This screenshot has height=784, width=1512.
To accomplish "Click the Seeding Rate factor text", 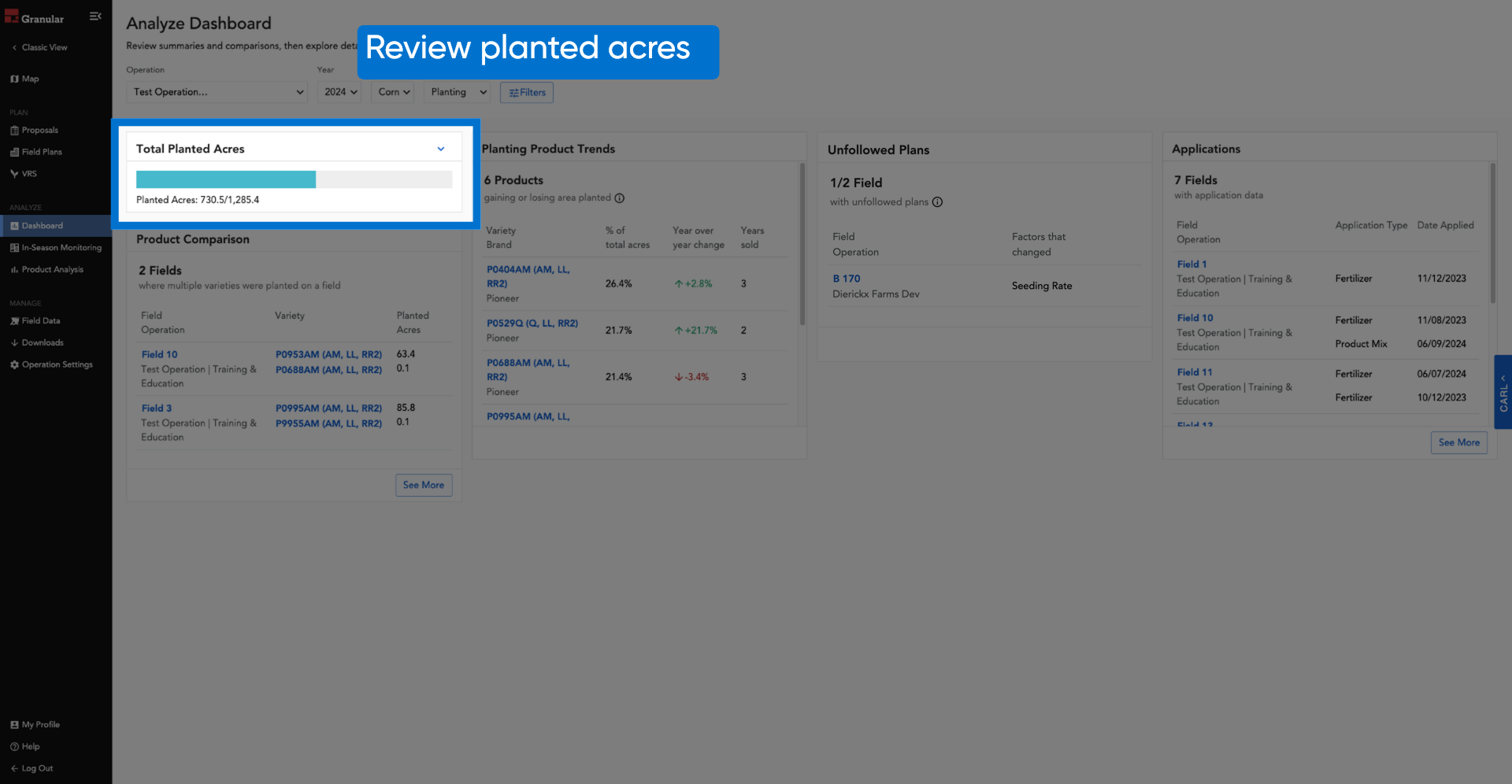I will (x=1042, y=286).
